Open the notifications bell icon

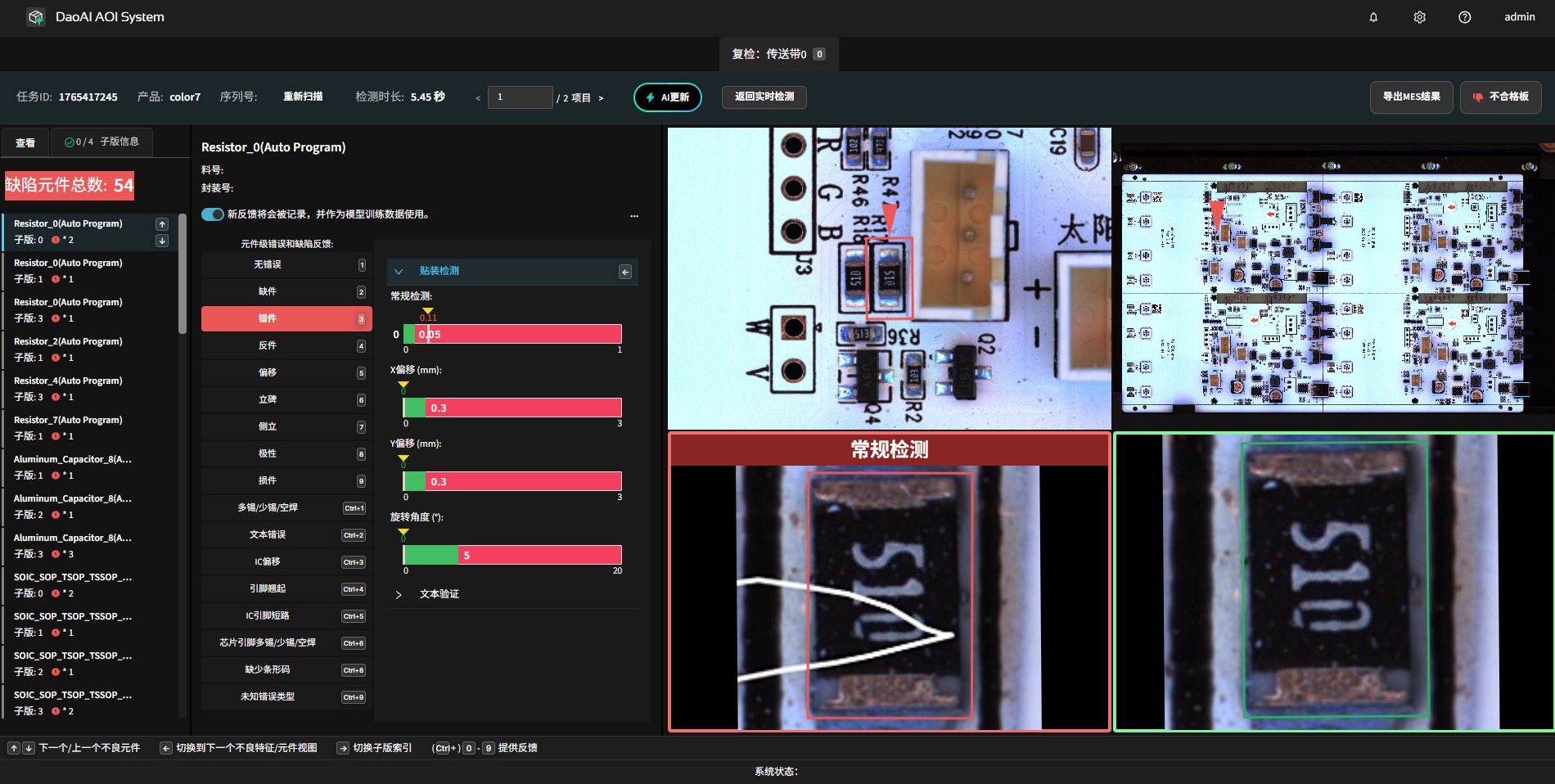pos(1373,17)
